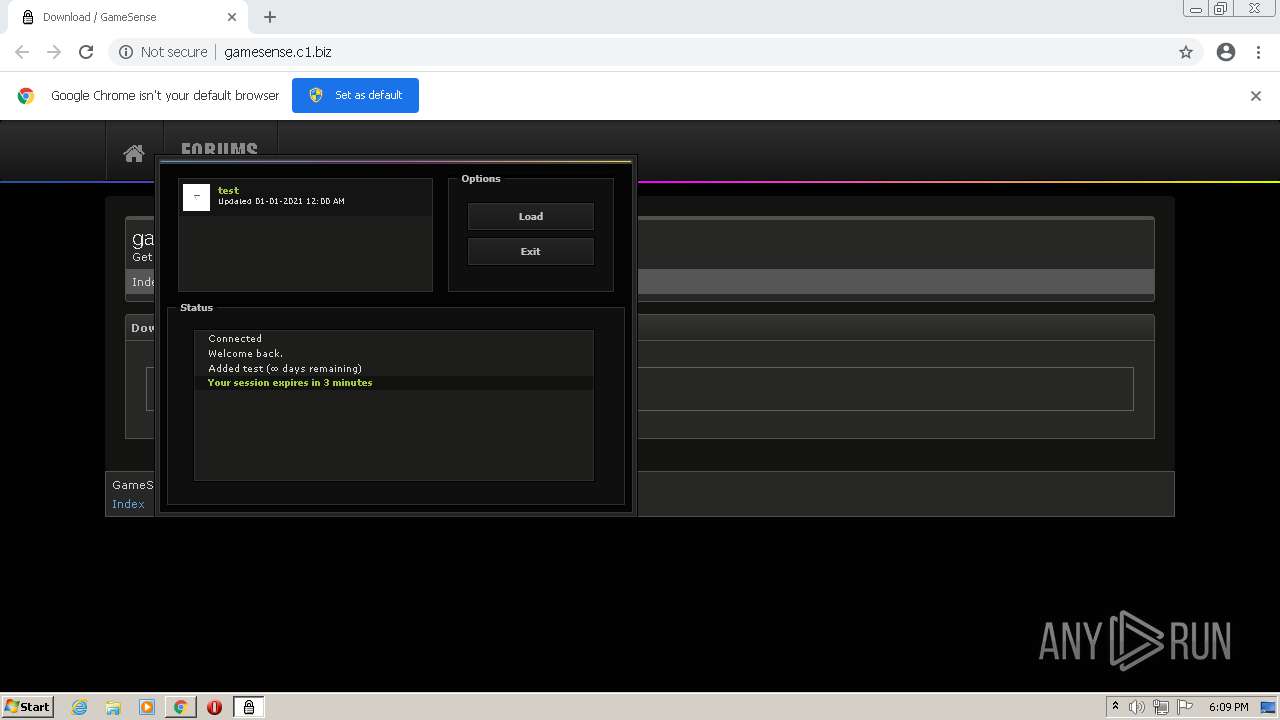Image resolution: width=1280 pixels, height=720 pixels.
Task: Click the Load button in Options
Action: [x=531, y=216]
